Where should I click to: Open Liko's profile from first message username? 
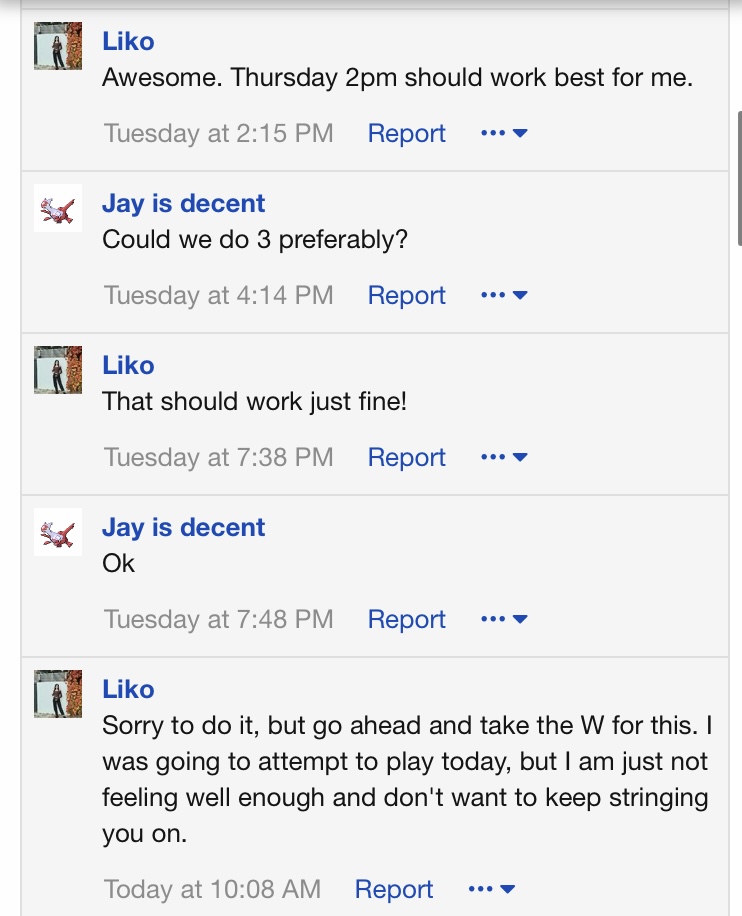pos(129,41)
